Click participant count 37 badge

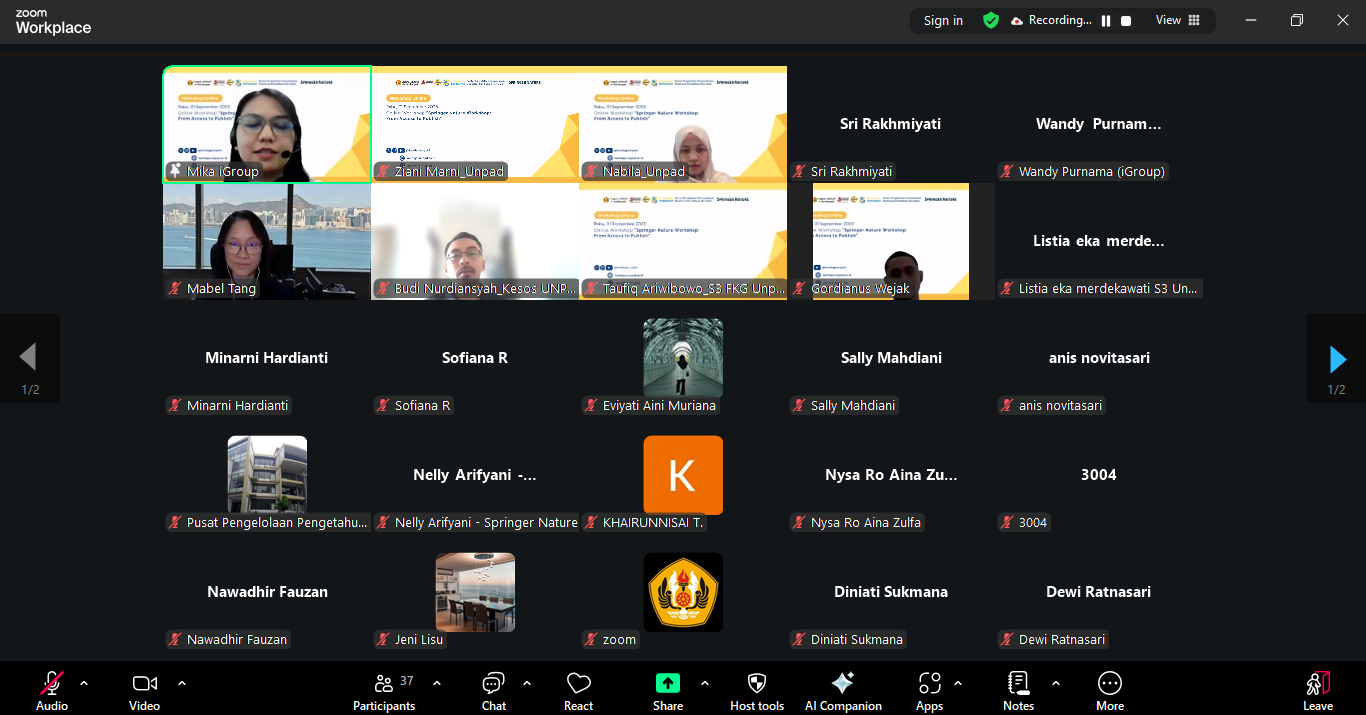(x=407, y=681)
